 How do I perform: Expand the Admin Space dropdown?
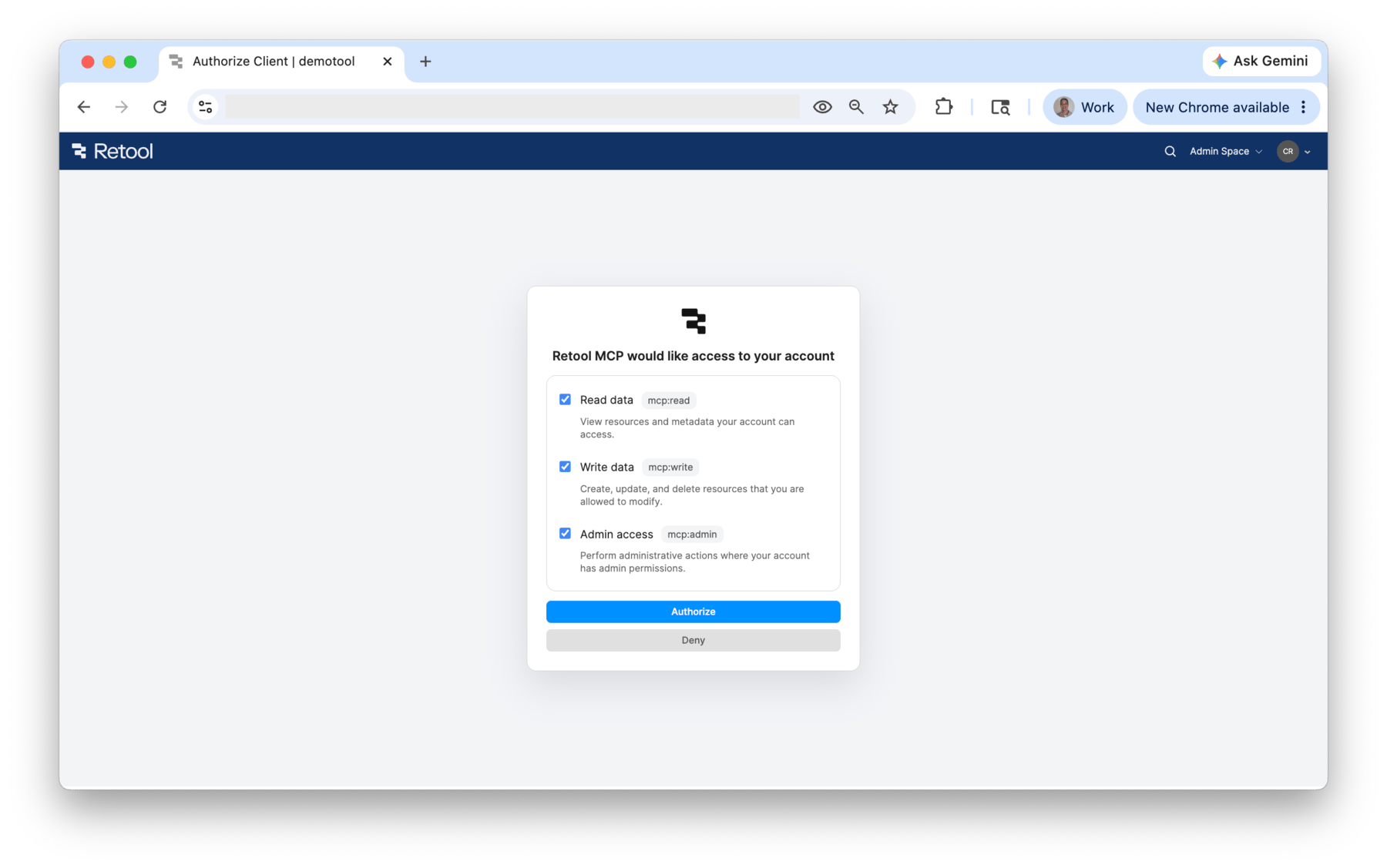(x=1225, y=151)
